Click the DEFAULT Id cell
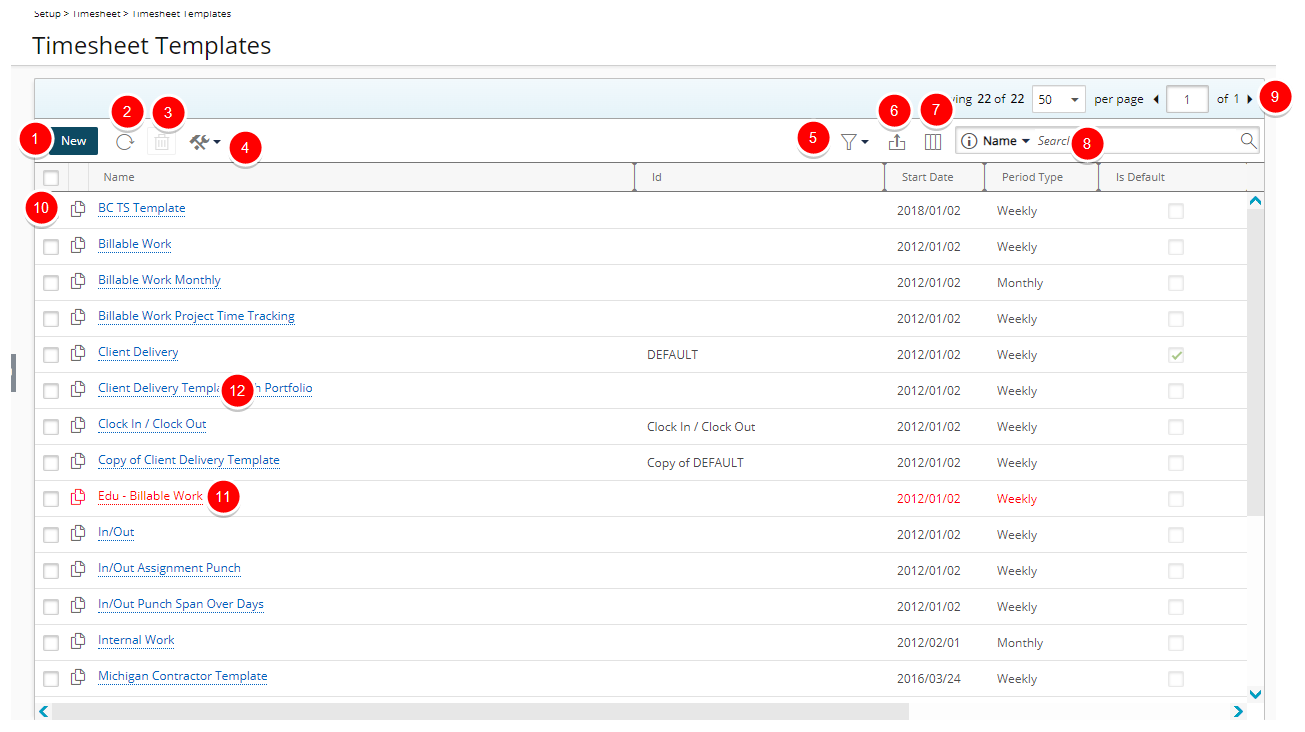 pos(673,355)
